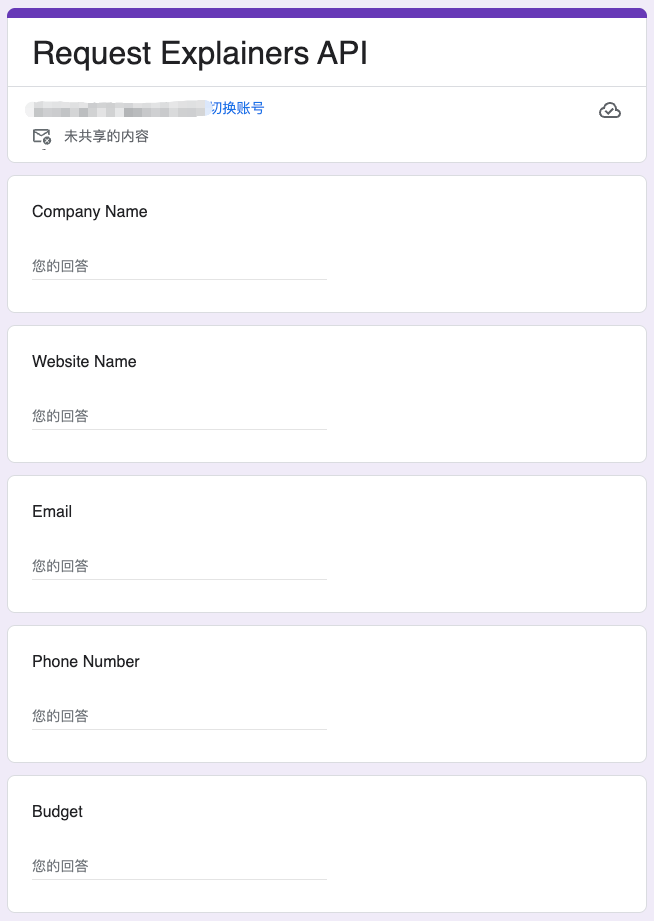Image resolution: width=654 pixels, height=921 pixels.
Task: Click the 切换账号 switch account link
Action: (x=237, y=108)
